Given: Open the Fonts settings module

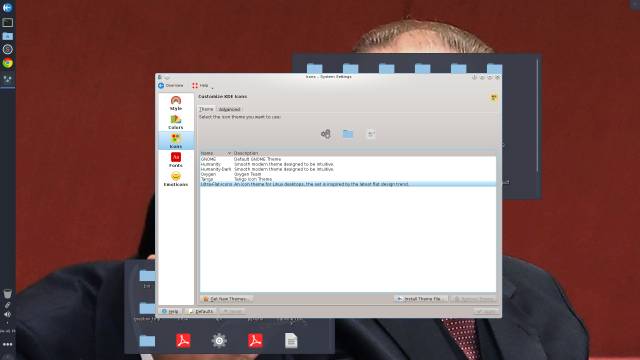Looking at the screenshot, I should 176,160.
